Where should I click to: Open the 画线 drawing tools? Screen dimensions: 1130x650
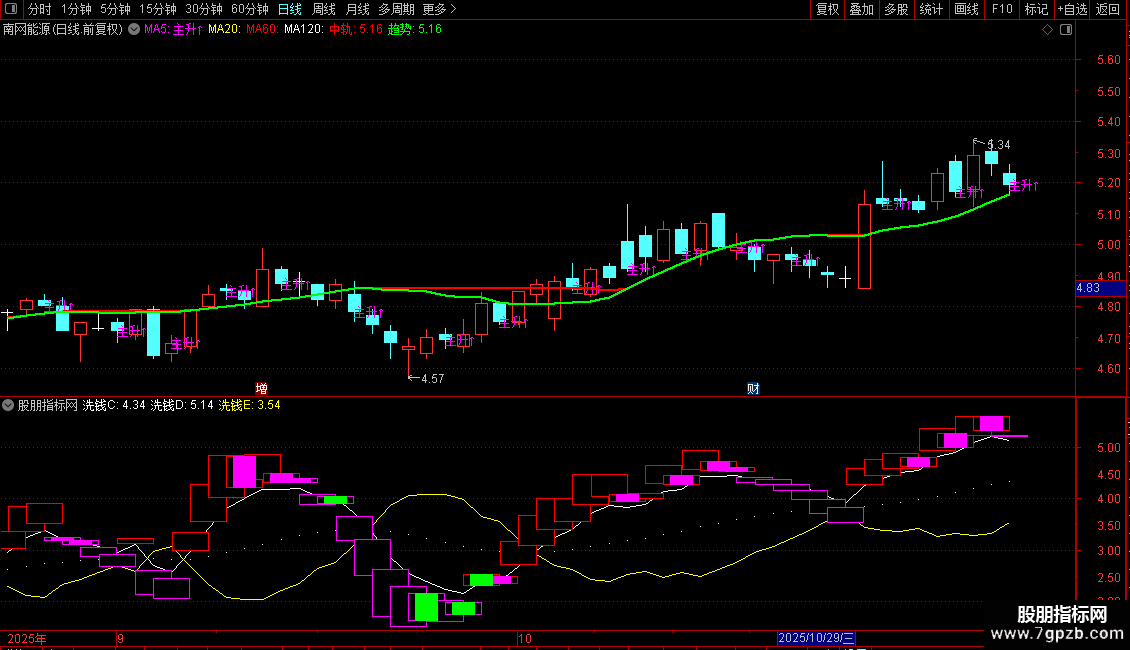coord(966,9)
